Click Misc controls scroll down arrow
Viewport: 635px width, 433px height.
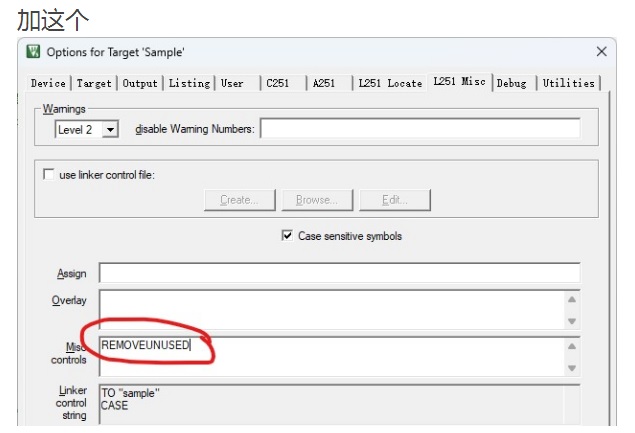(x=572, y=368)
